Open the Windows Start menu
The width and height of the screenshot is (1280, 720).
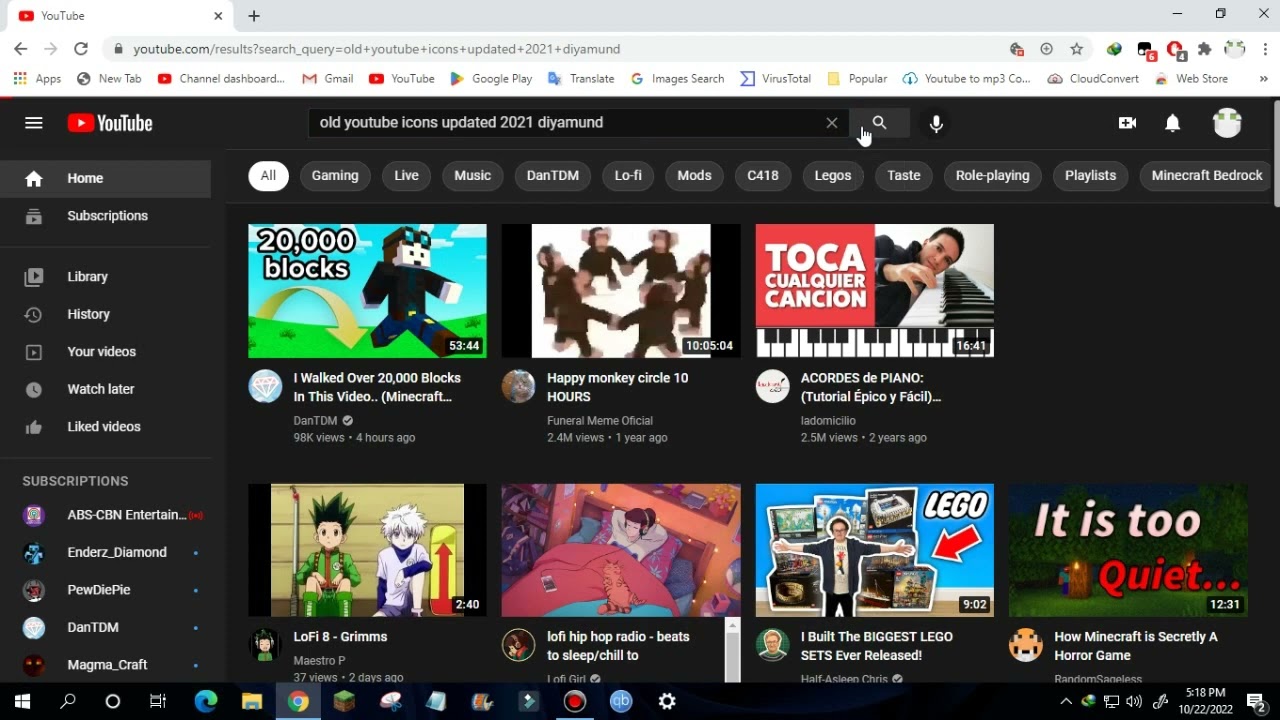coord(22,702)
